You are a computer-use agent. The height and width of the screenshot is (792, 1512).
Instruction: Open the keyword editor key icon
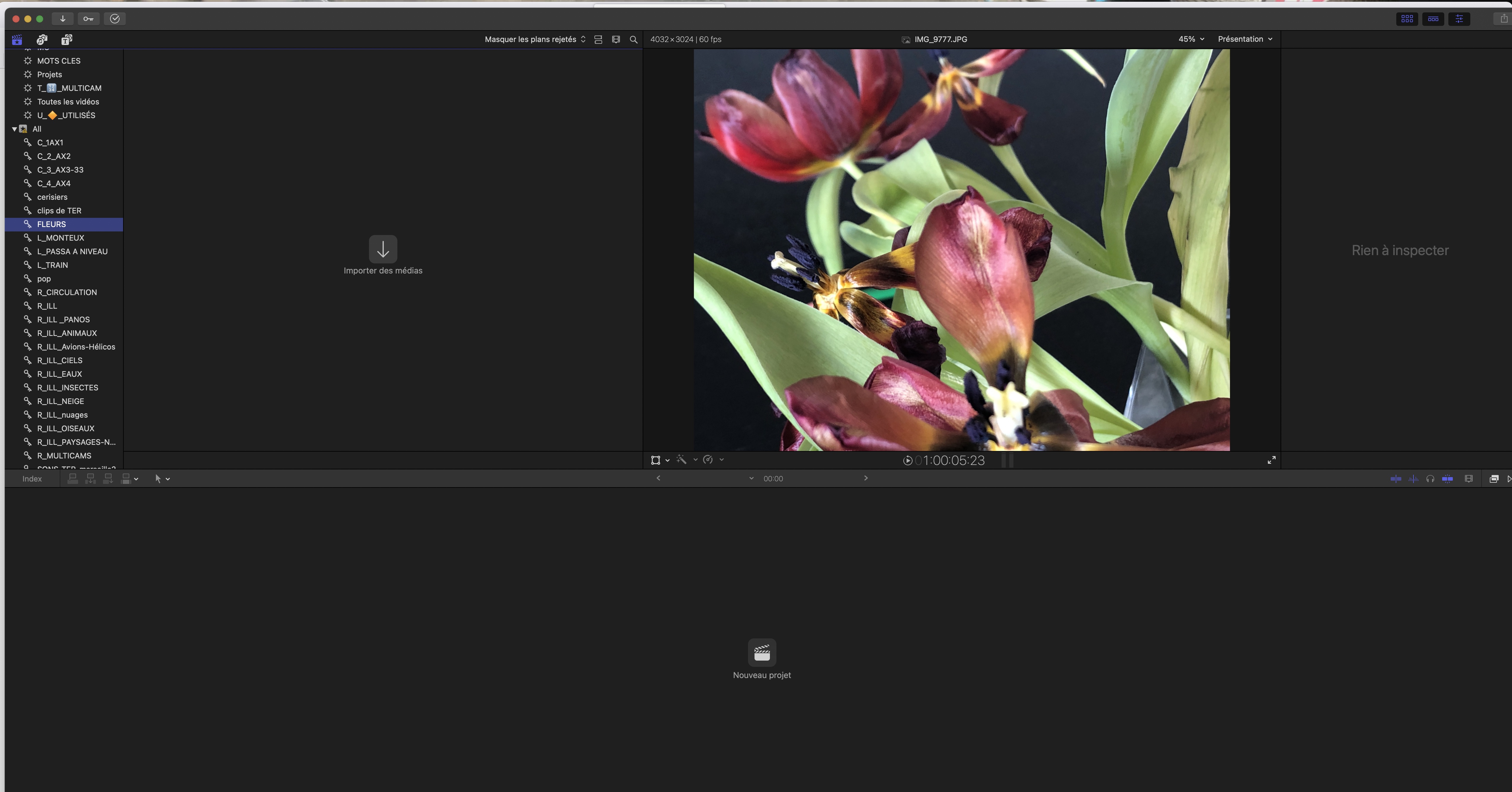pos(88,19)
